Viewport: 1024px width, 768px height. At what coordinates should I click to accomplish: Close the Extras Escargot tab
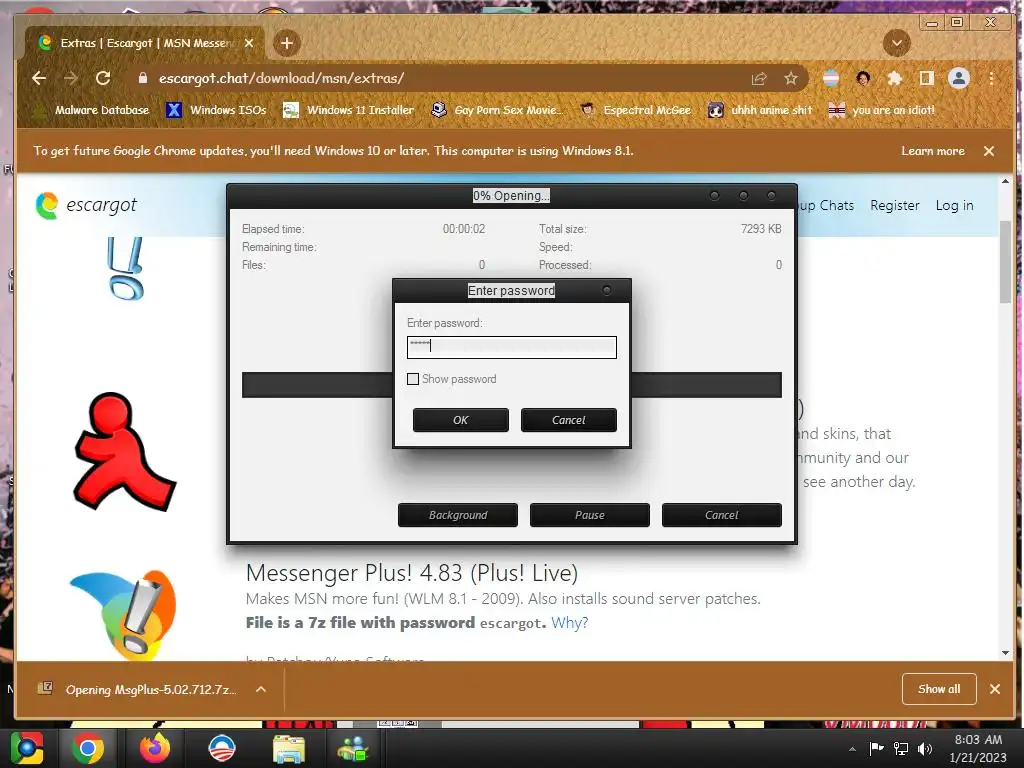(x=249, y=43)
